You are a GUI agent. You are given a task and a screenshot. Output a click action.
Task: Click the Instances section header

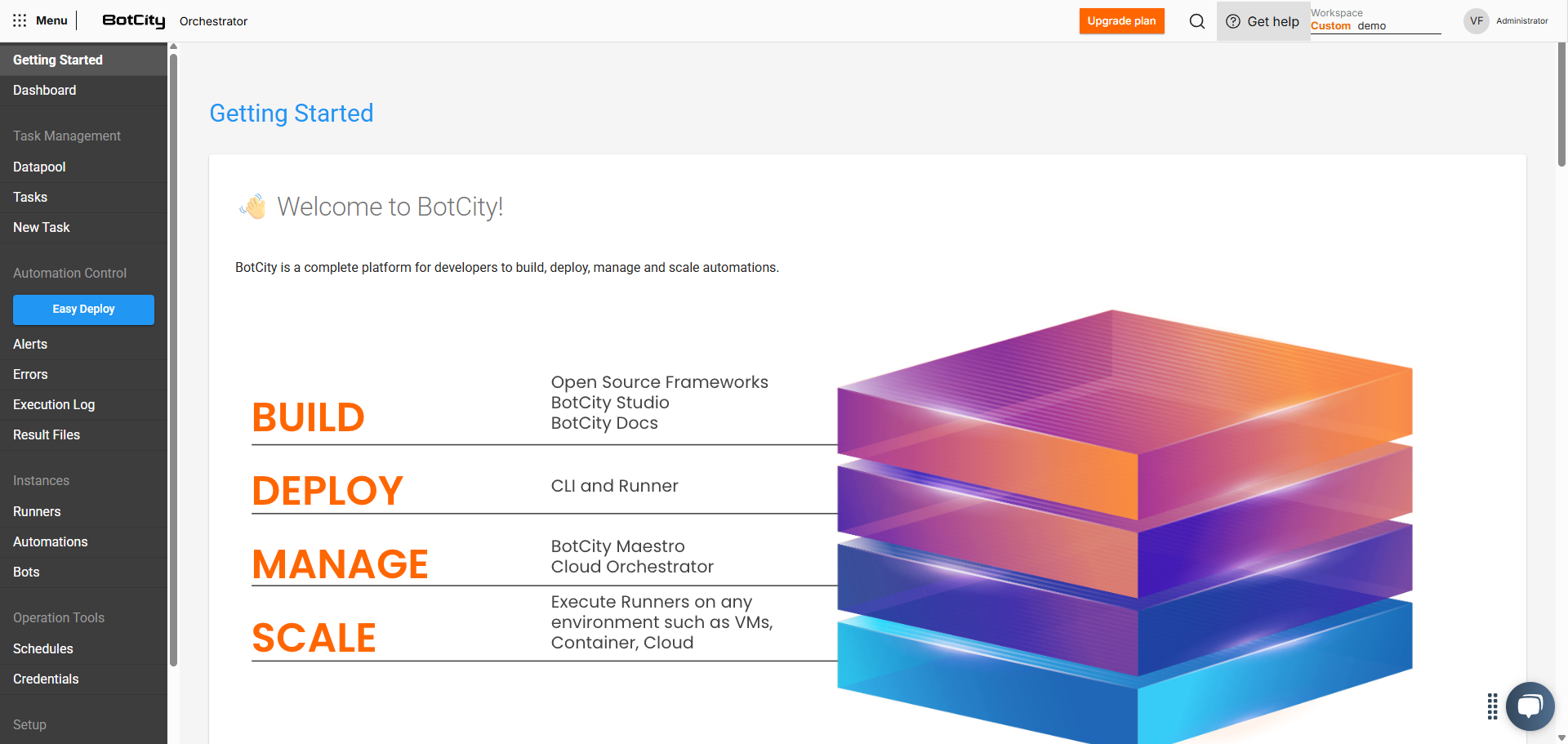pos(41,481)
